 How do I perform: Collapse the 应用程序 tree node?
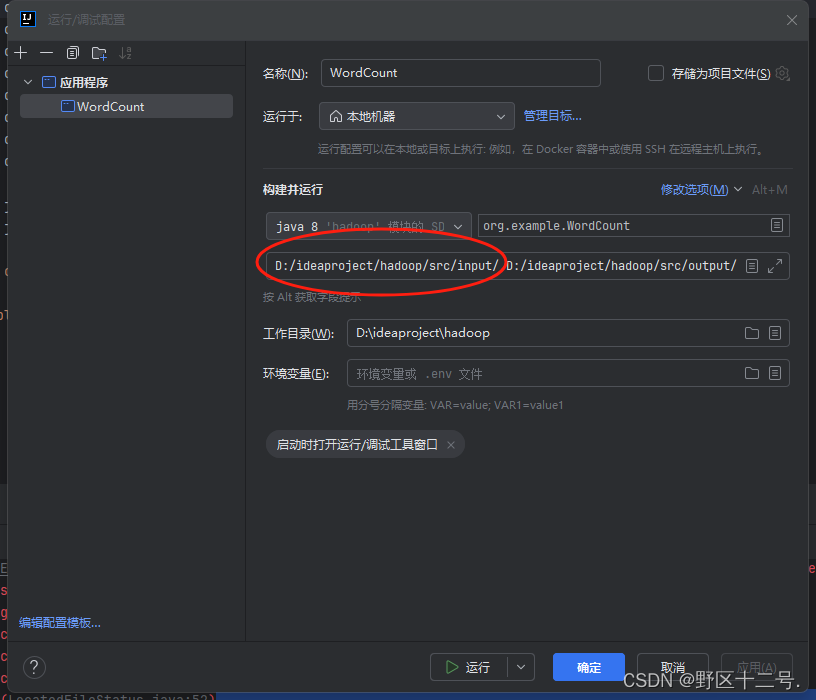pos(27,81)
